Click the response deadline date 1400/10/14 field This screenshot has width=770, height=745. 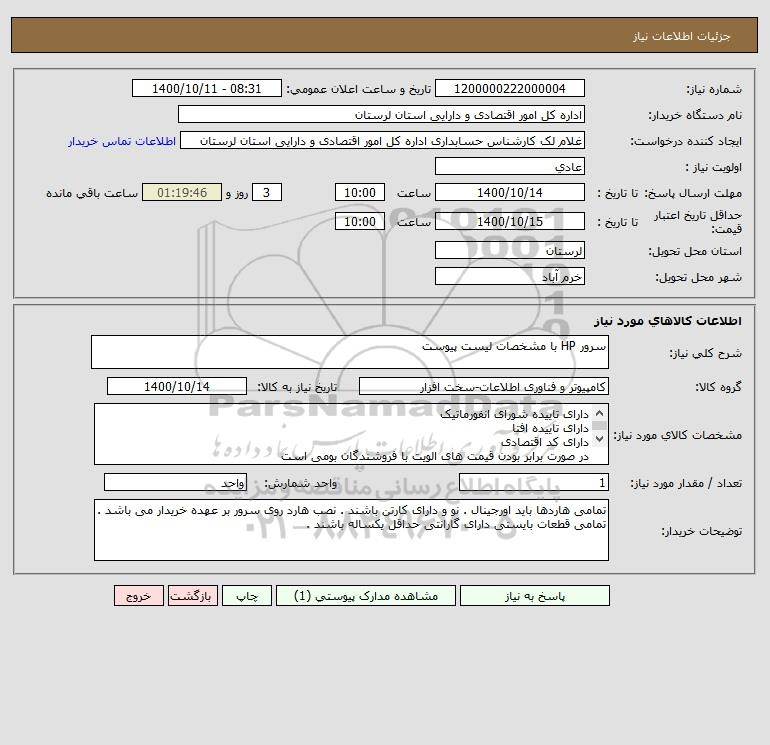510,193
